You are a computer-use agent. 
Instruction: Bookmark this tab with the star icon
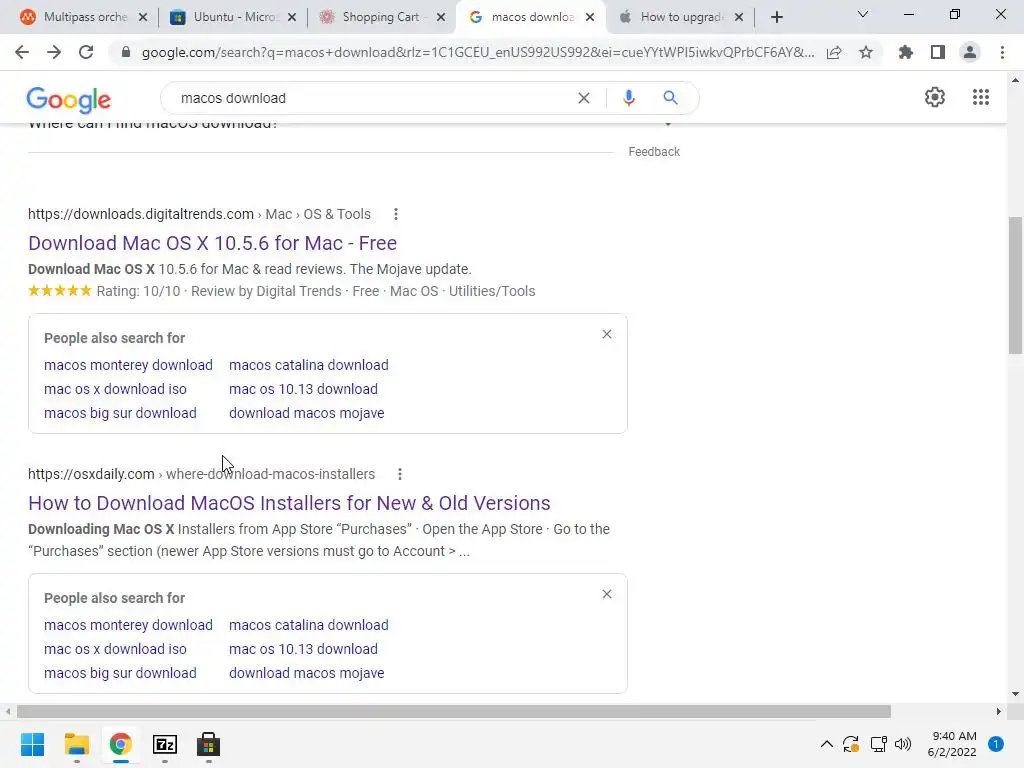866,52
